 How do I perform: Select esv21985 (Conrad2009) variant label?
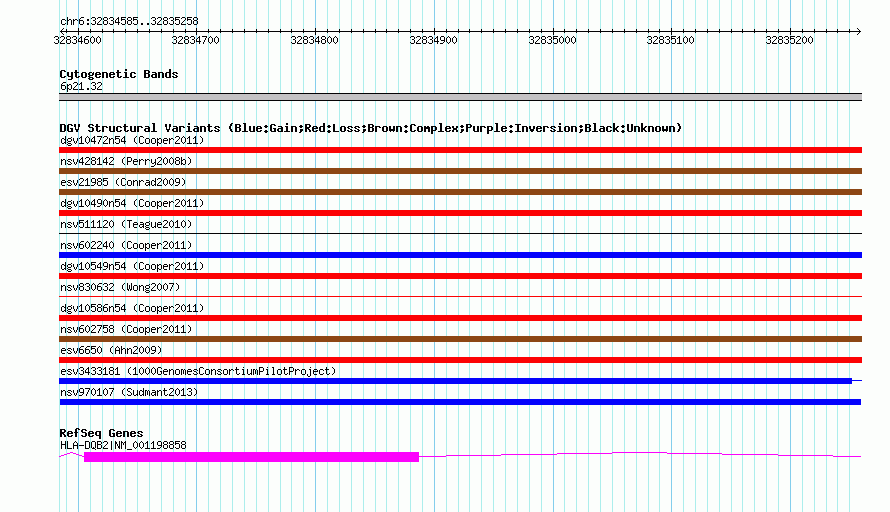pyautogui.click(x=123, y=182)
